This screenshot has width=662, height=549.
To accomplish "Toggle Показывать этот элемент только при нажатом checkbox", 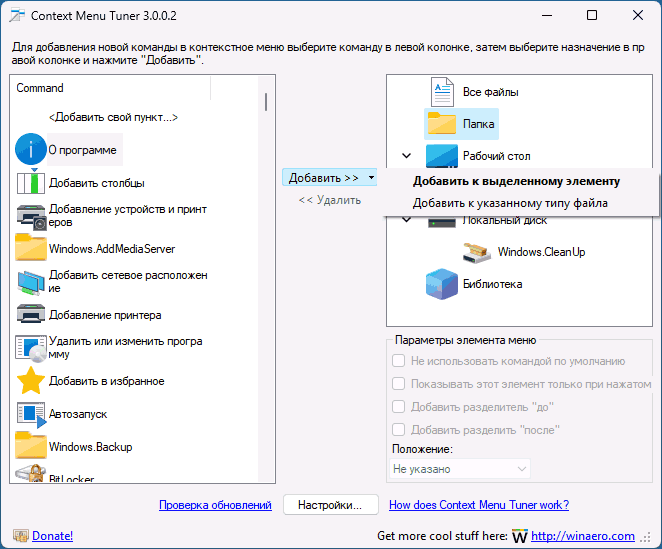I will coord(399,384).
